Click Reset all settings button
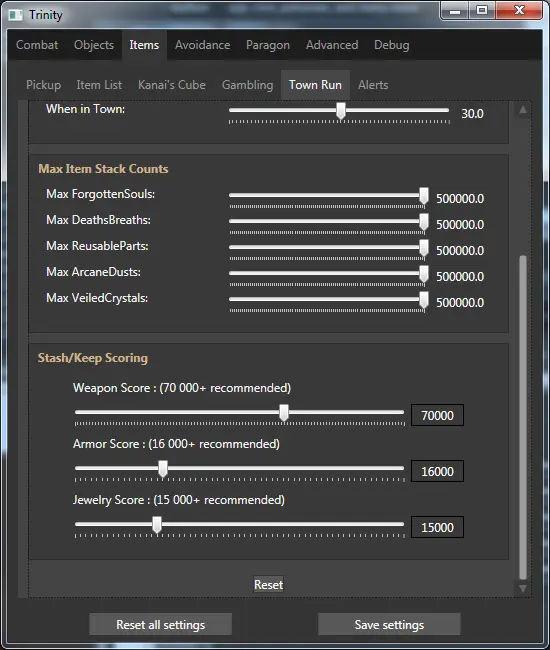 160,624
